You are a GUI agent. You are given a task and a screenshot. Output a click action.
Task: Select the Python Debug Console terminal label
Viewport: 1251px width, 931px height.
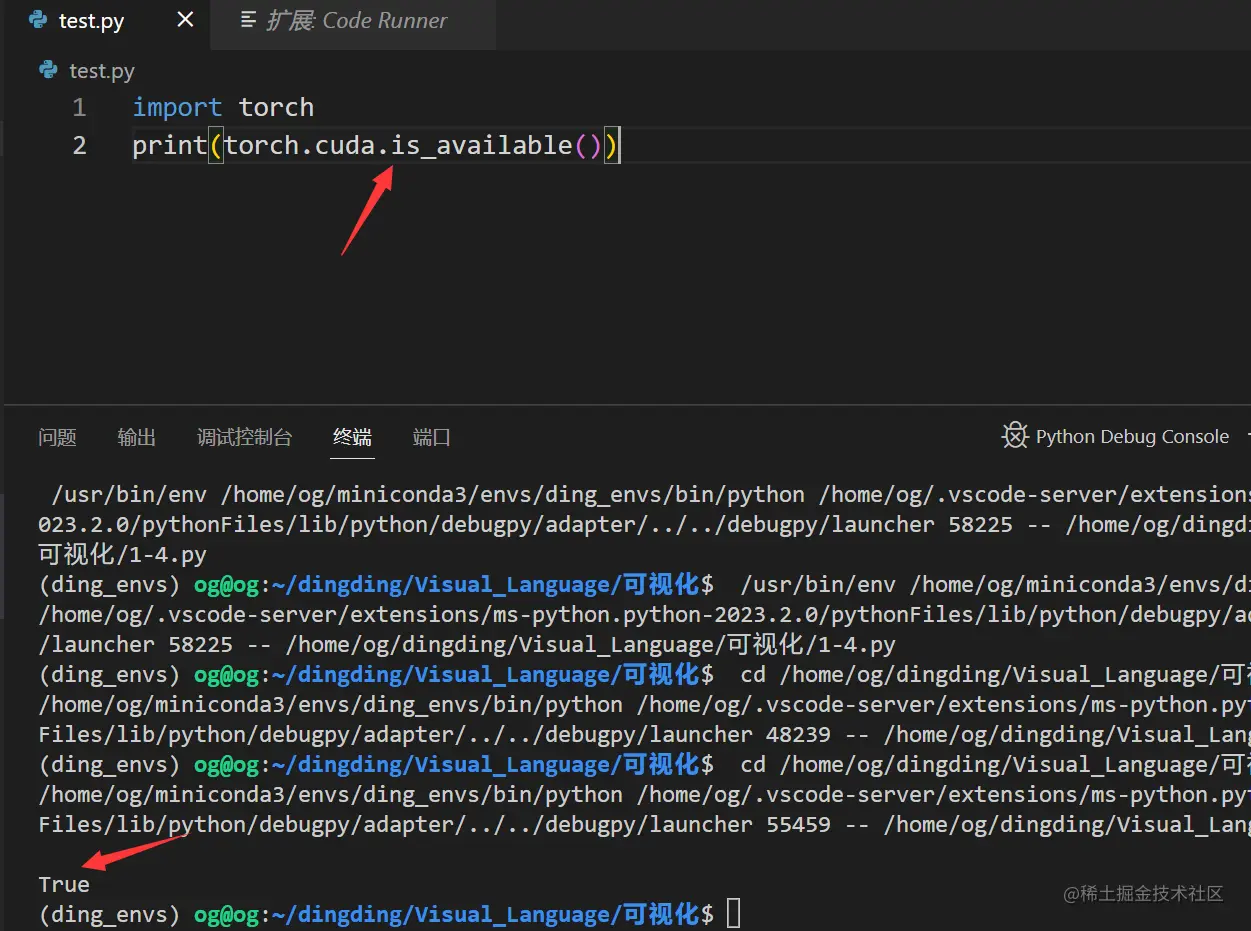pos(1132,437)
